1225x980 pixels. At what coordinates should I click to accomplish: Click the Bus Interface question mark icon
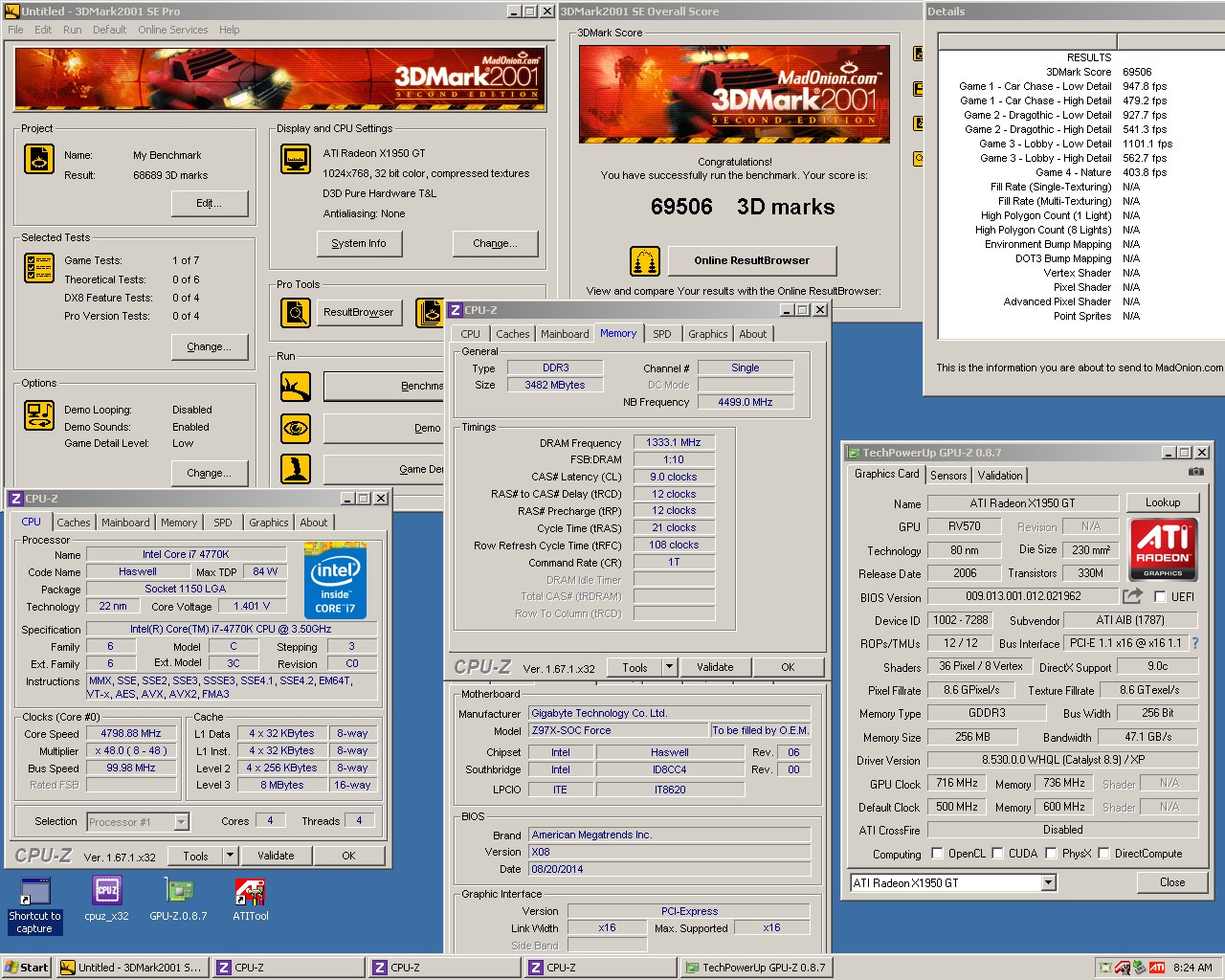pos(1194,643)
